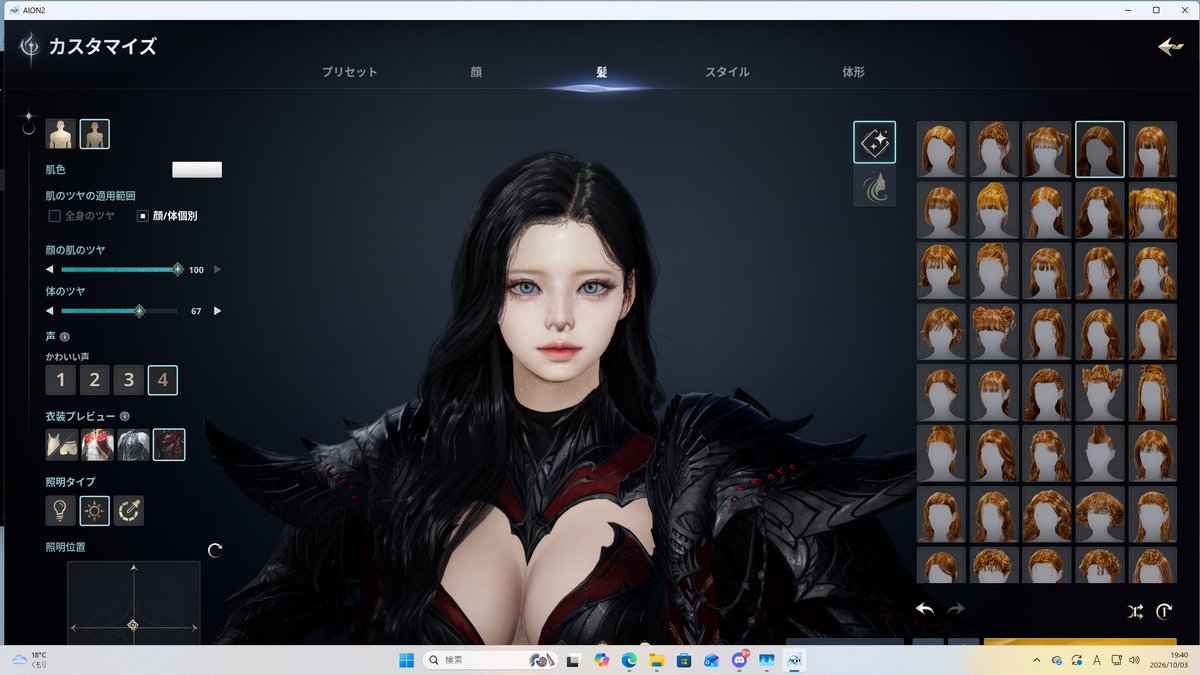1200x675 pixels.
Task: Redo the customization change
Action: pyautogui.click(x=956, y=609)
